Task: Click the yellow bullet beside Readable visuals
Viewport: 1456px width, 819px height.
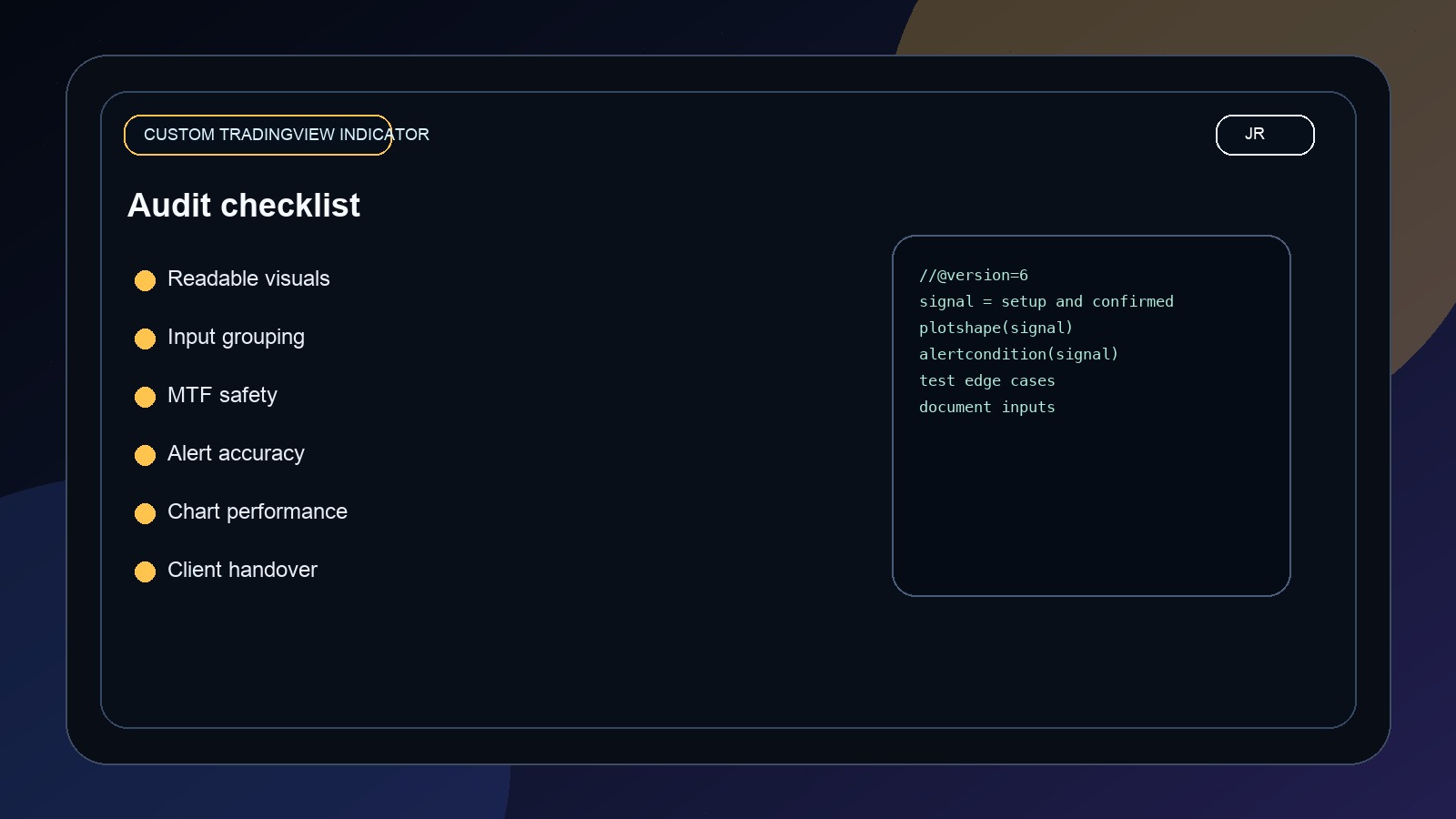Action: pos(145,280)
